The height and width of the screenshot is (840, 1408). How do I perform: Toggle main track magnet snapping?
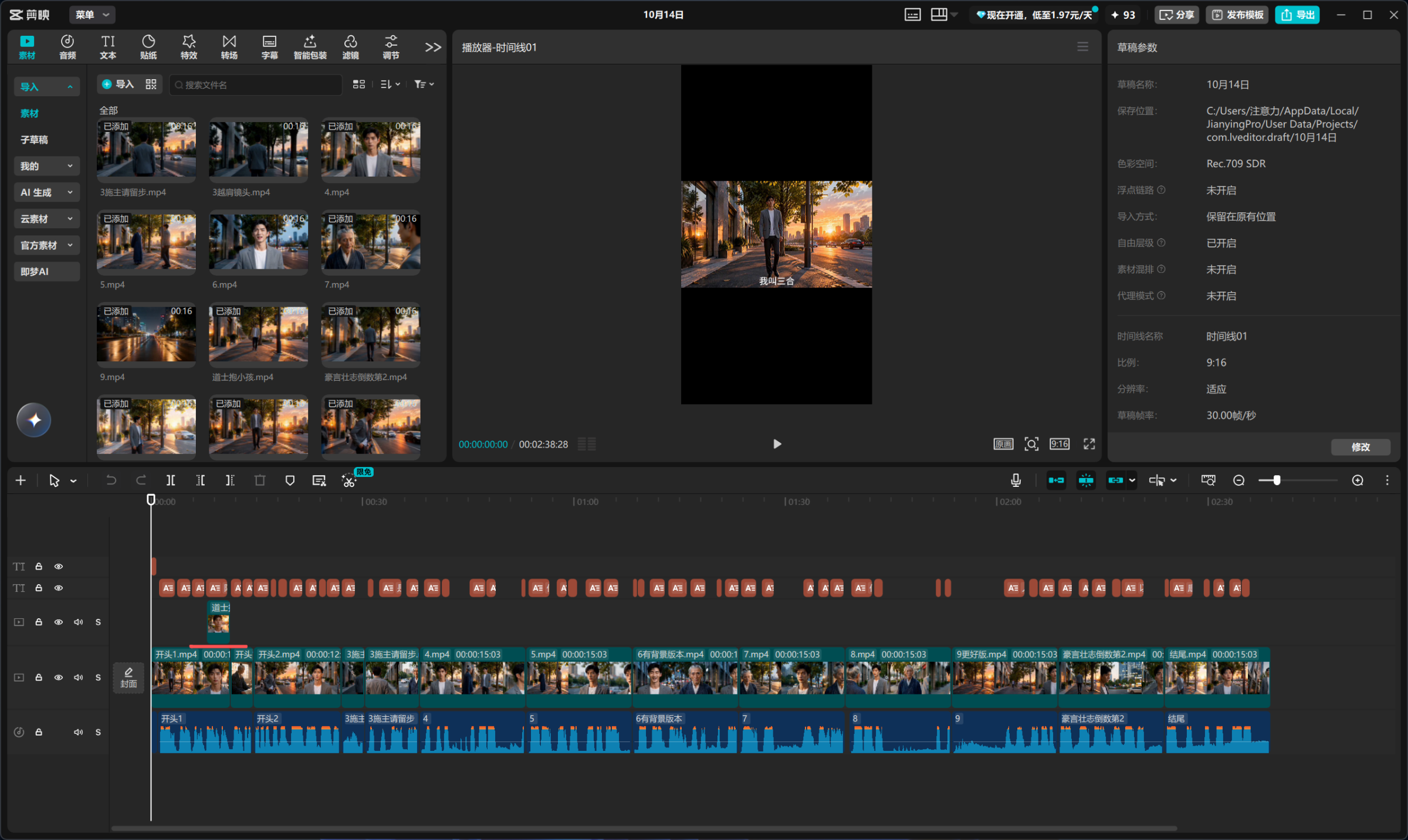1056,480
